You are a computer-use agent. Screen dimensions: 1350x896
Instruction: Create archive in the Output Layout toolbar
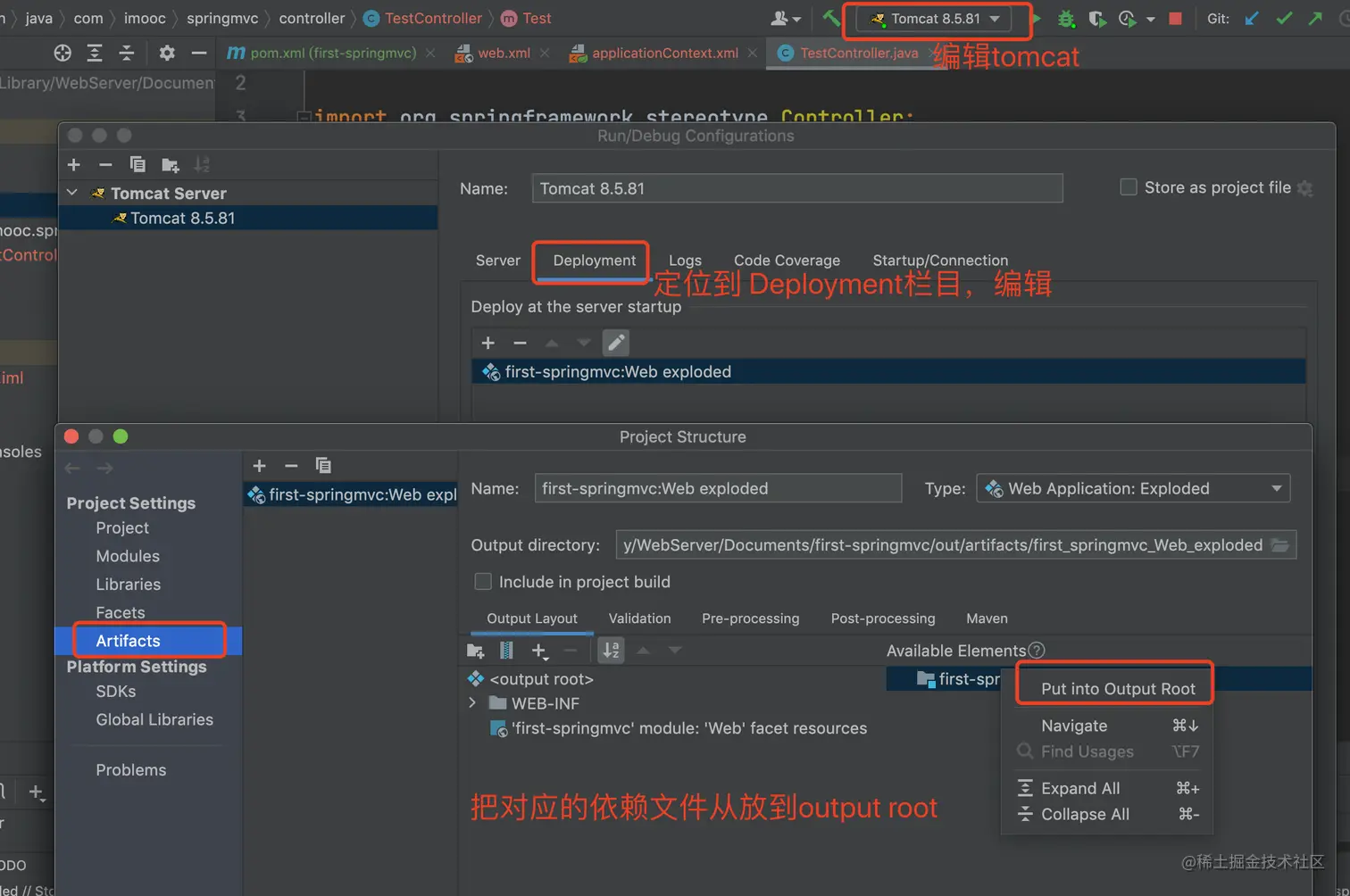click(x=506, y=651)
